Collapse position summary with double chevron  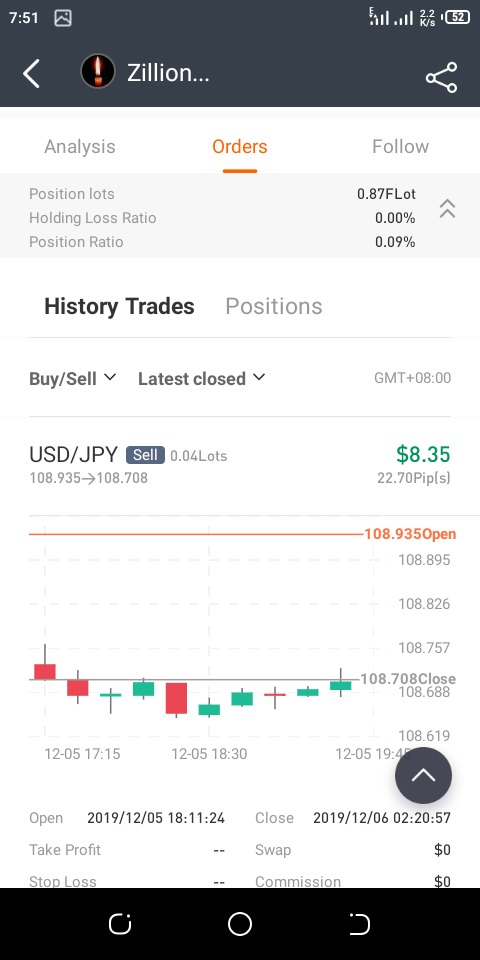click(x=448, y=208)
